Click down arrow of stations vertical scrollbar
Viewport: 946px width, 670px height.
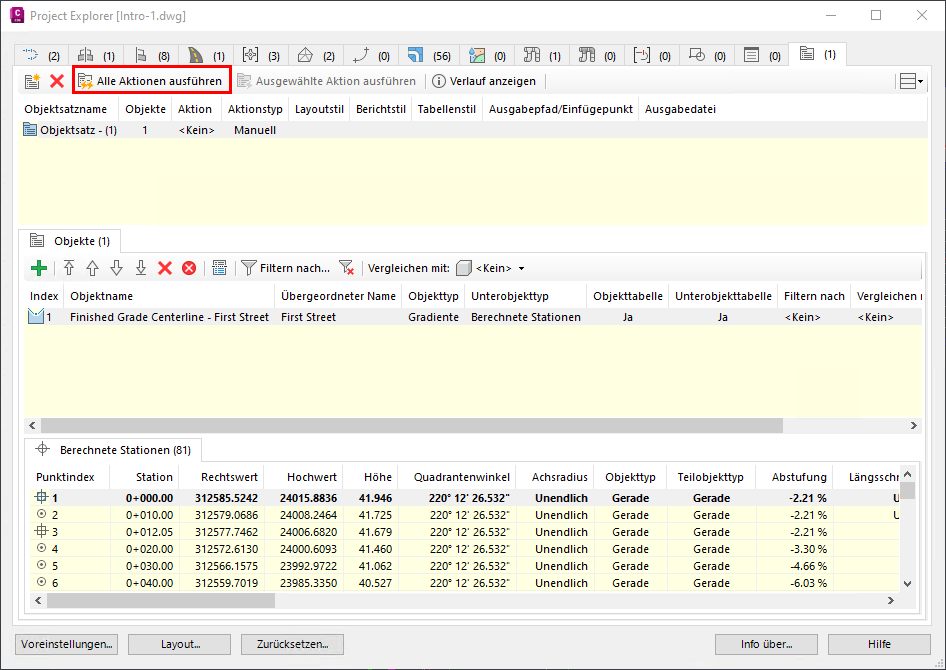pyautogui.click(x=907, y=583)
